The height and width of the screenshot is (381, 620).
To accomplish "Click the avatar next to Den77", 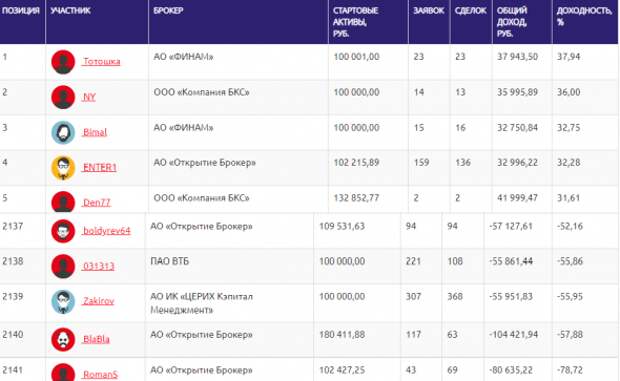I will 63,202.
